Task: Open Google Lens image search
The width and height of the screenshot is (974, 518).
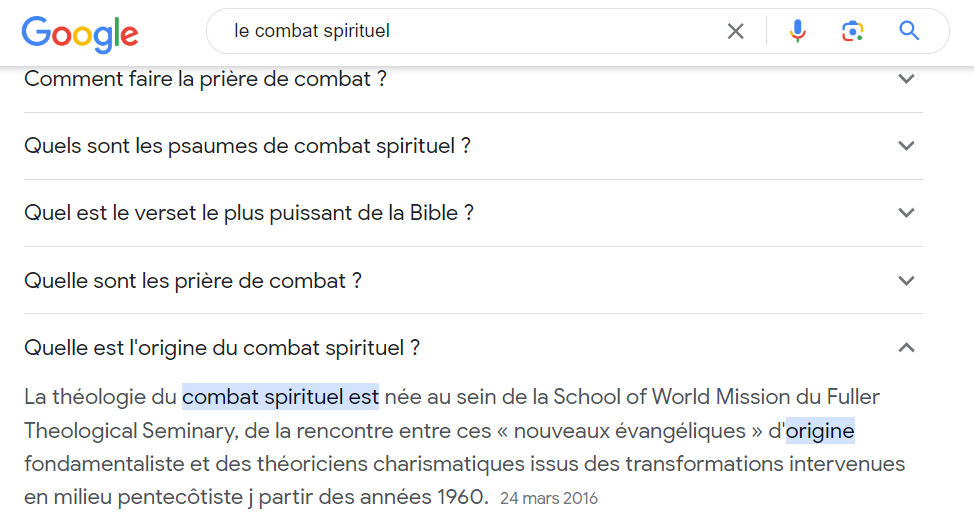Action: point(852,31)
